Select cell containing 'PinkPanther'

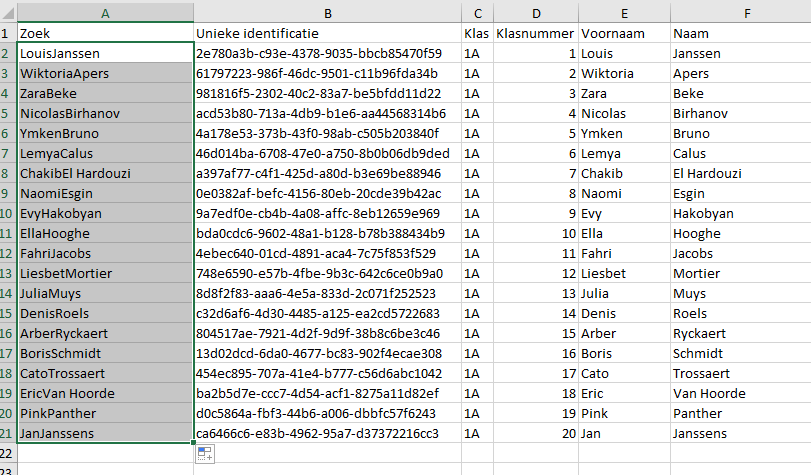106,413
